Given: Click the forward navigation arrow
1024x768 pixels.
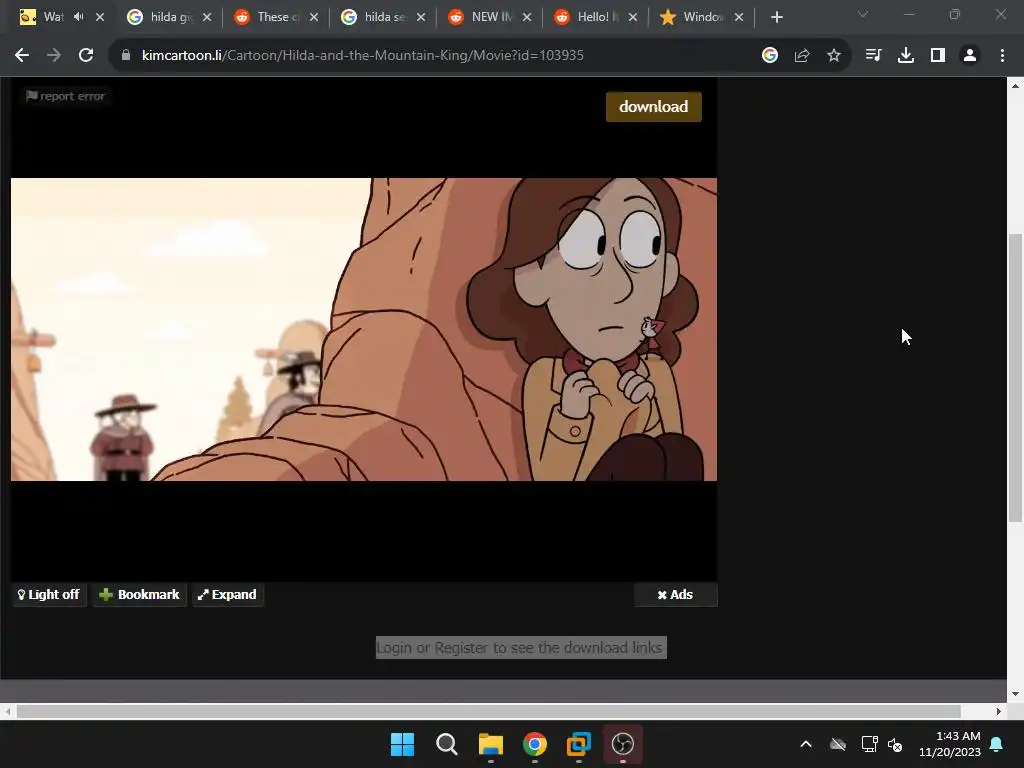Looking at the screenshot, I should [x=54, y=56].
